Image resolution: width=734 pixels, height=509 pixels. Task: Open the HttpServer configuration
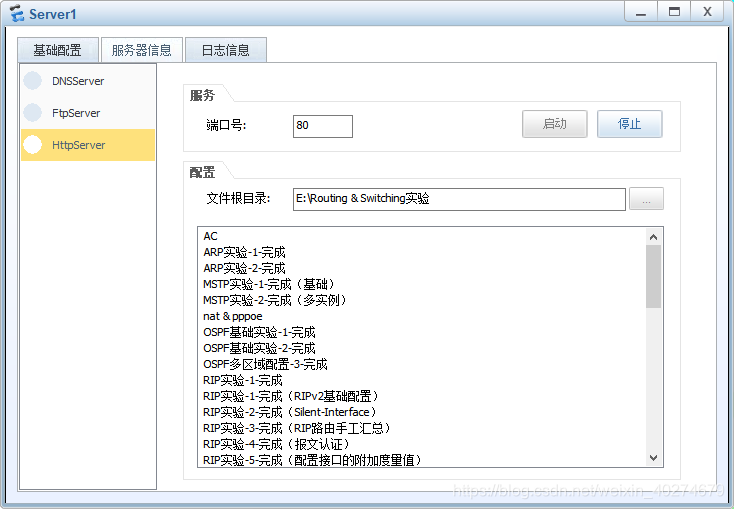pos(88,145)
